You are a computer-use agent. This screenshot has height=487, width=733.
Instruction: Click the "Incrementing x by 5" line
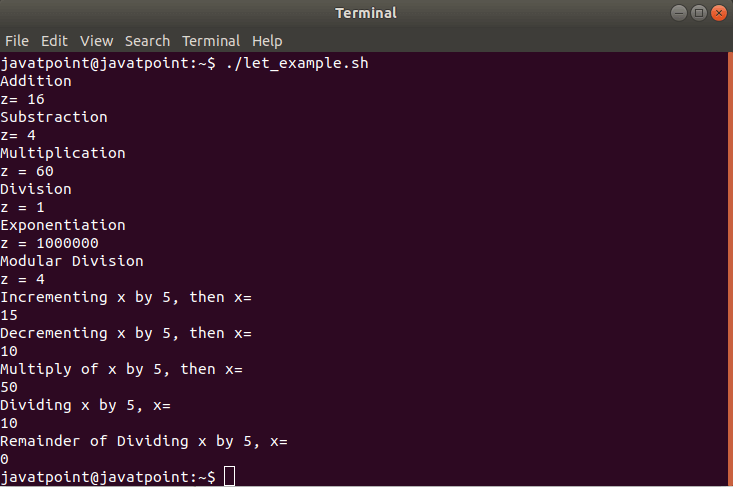tap(126, 297)
